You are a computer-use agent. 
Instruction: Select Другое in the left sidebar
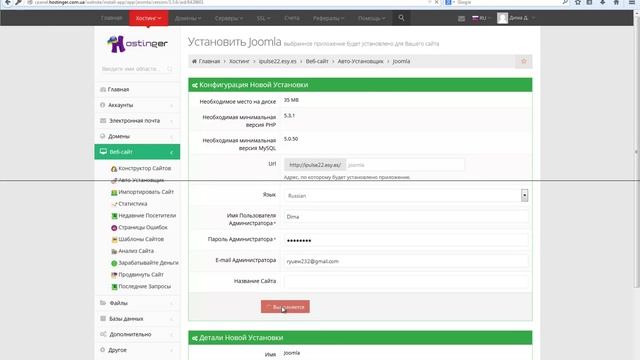click(x=137, y=350)
